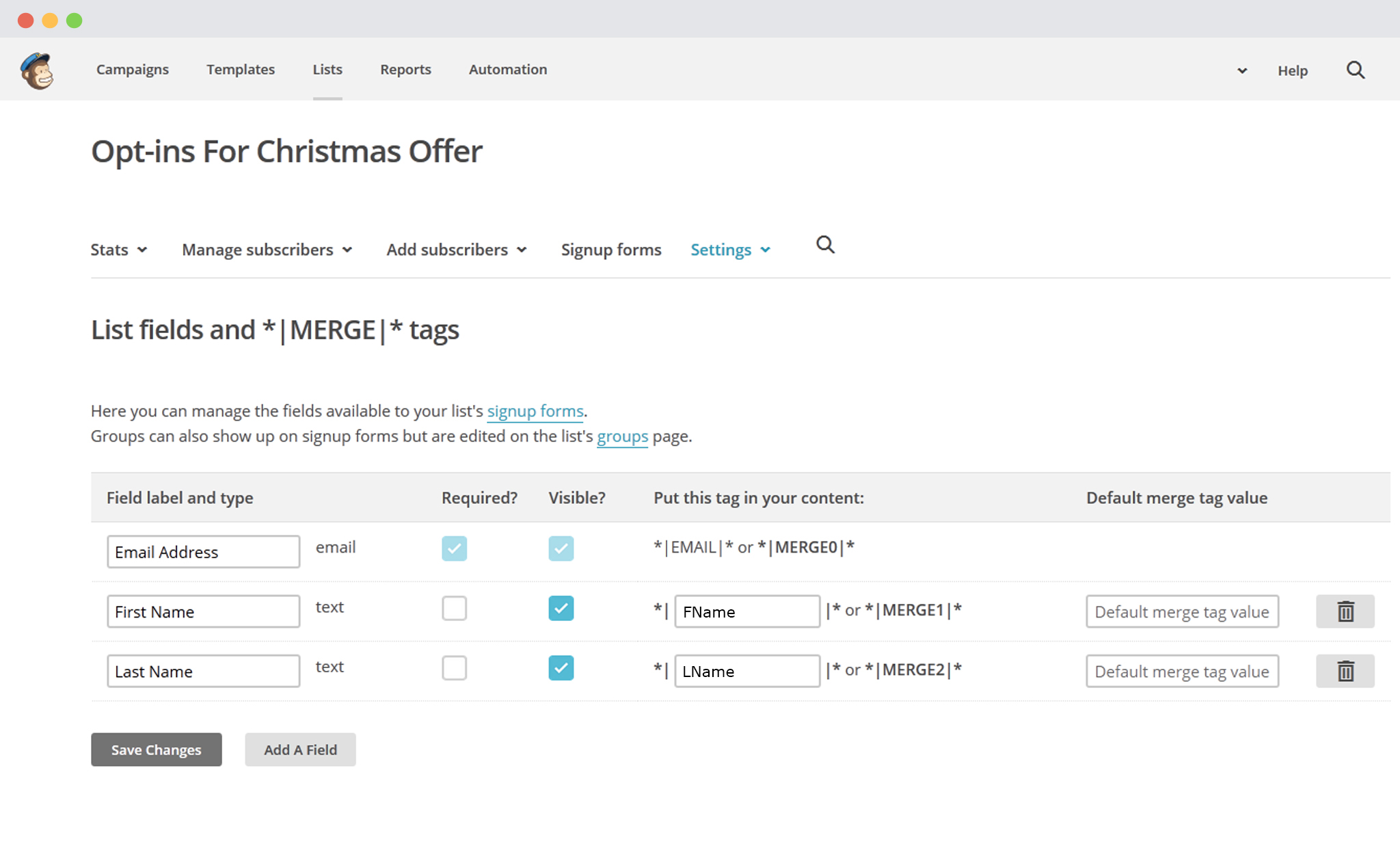Edit the First Name field label
1400x861 pixels.
(x=204, y=611)
